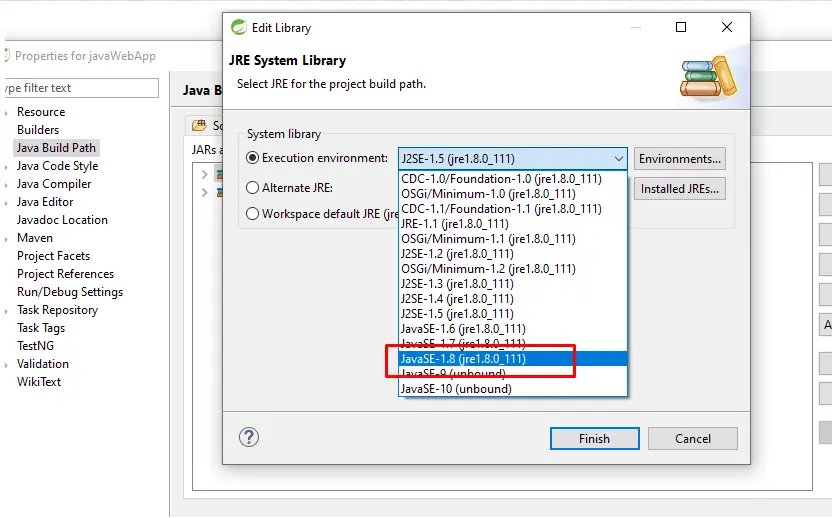The height and width of the screenshot is (518, 832).
Task: Select Java Build Path in properties tree
Action: (x=56, y=148)
